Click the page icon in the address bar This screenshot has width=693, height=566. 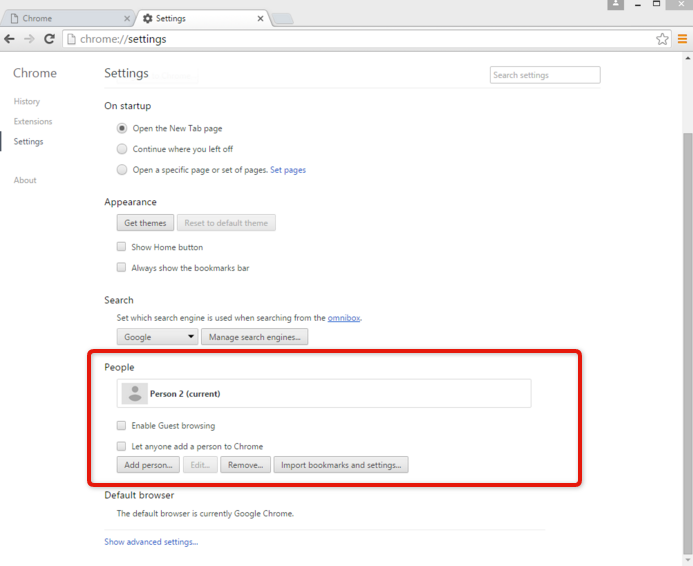tap(71, 39)
